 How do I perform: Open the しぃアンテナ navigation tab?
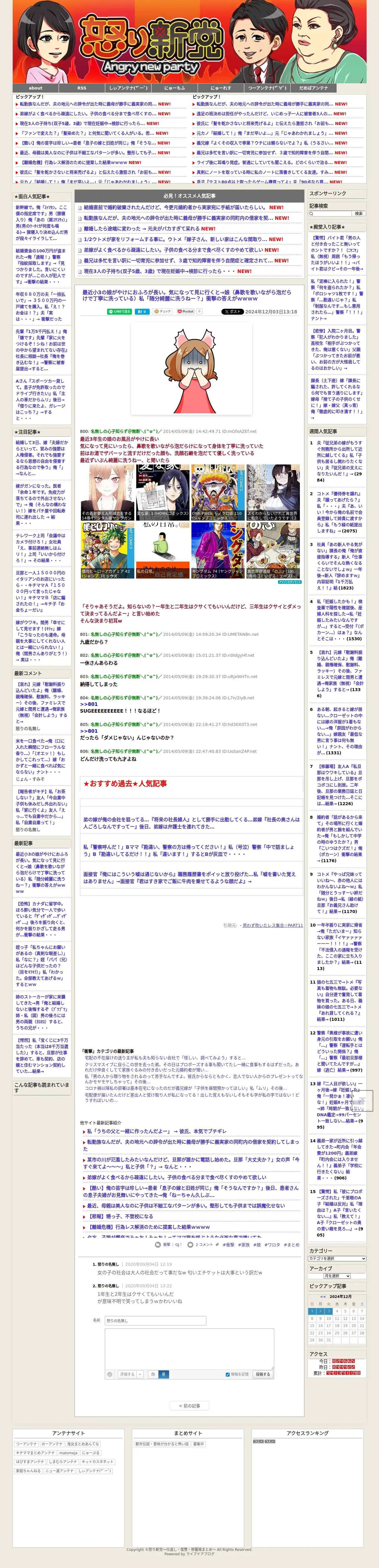[128, 88]
